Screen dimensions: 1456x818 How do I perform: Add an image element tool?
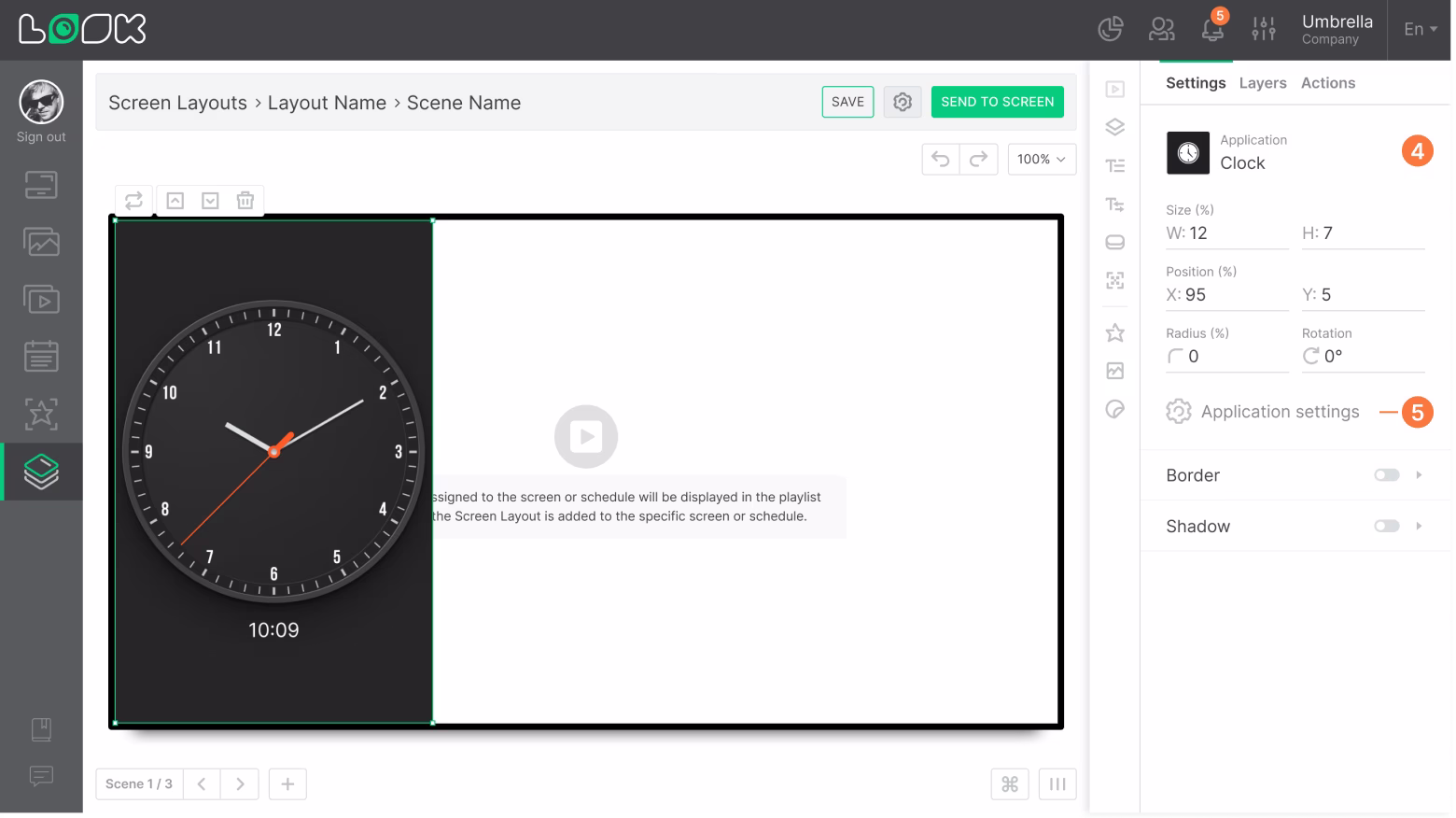point(1114,371)
